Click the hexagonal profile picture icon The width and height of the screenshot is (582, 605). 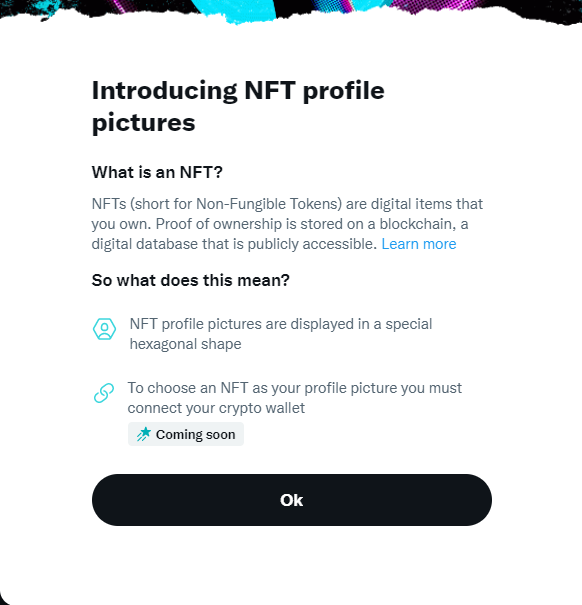(x=104, y=329)
